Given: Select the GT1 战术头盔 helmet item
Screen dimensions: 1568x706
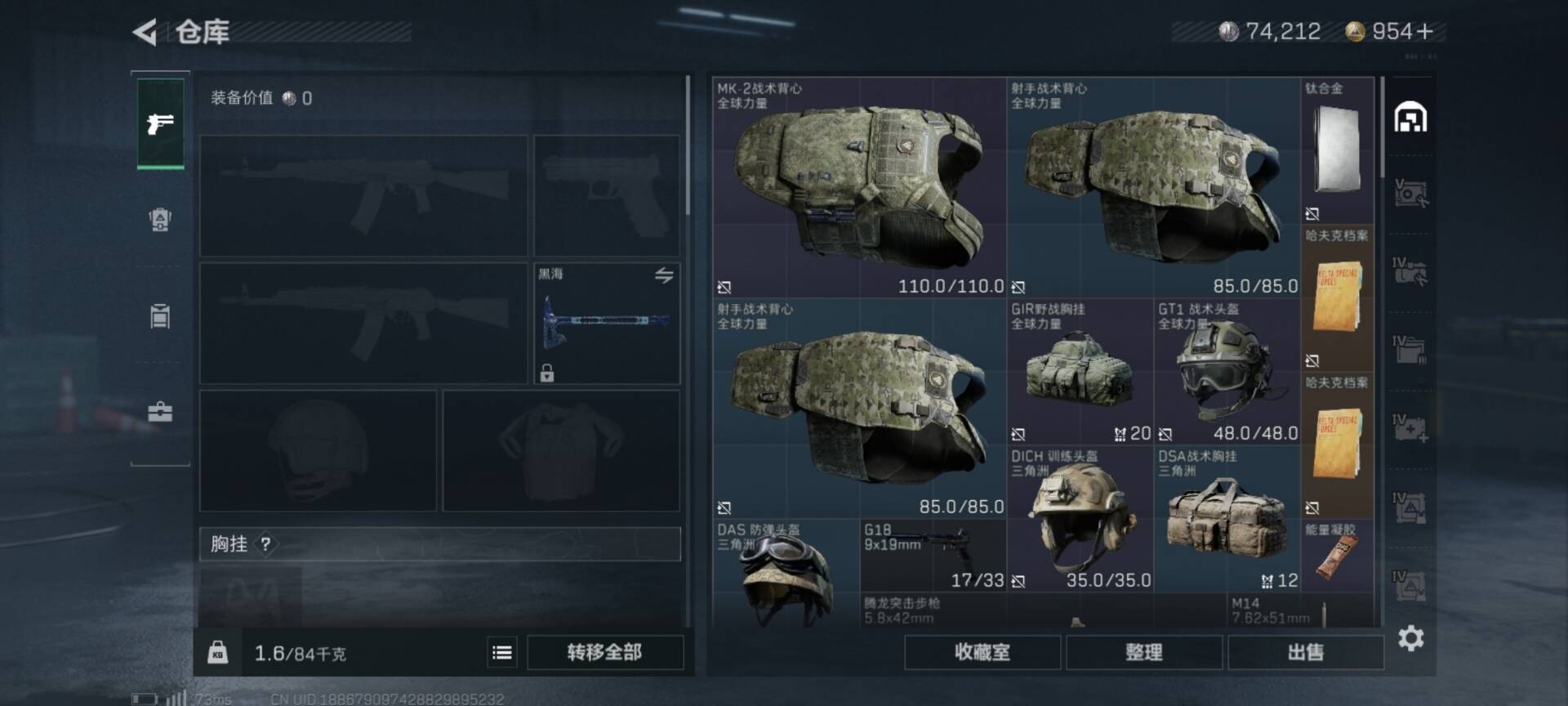Looking at the screenshot, I should click(x=1227, y=372).
